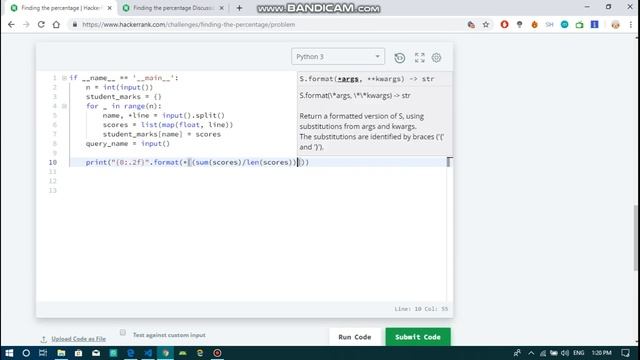This screenshot has height=360, width=640.
Task: Open the teal circular extension icon
Action: click(x=564, y=24)
